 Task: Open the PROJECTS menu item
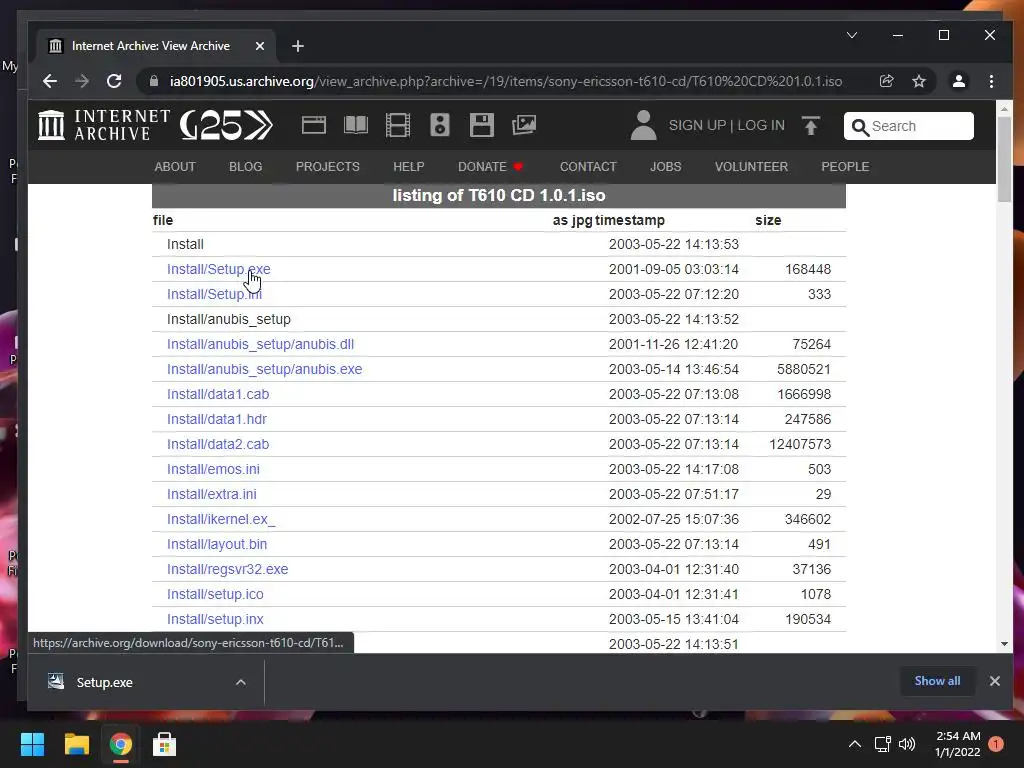[x=327, y=167]
